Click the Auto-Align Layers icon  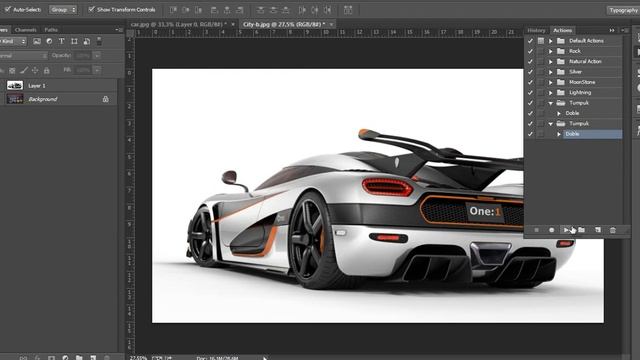pos(348,10)
